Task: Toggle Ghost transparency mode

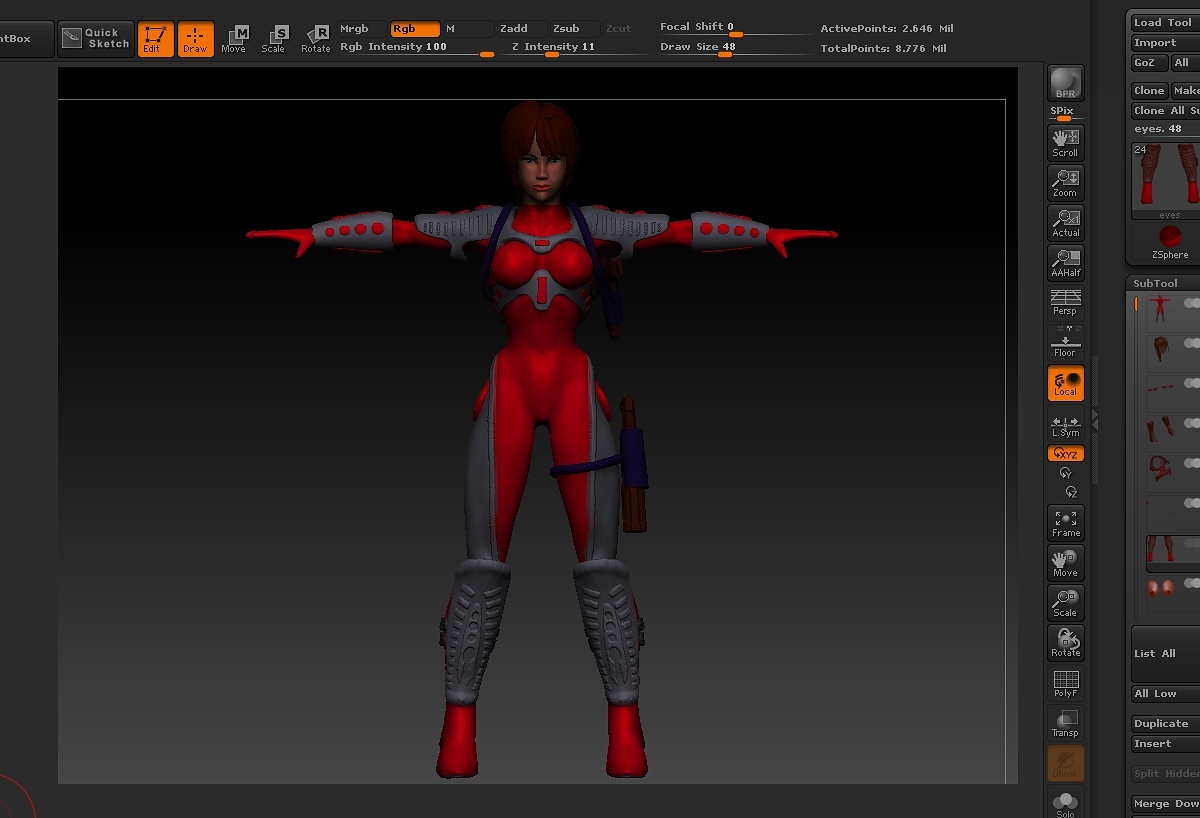Action: pos(1065,763)
